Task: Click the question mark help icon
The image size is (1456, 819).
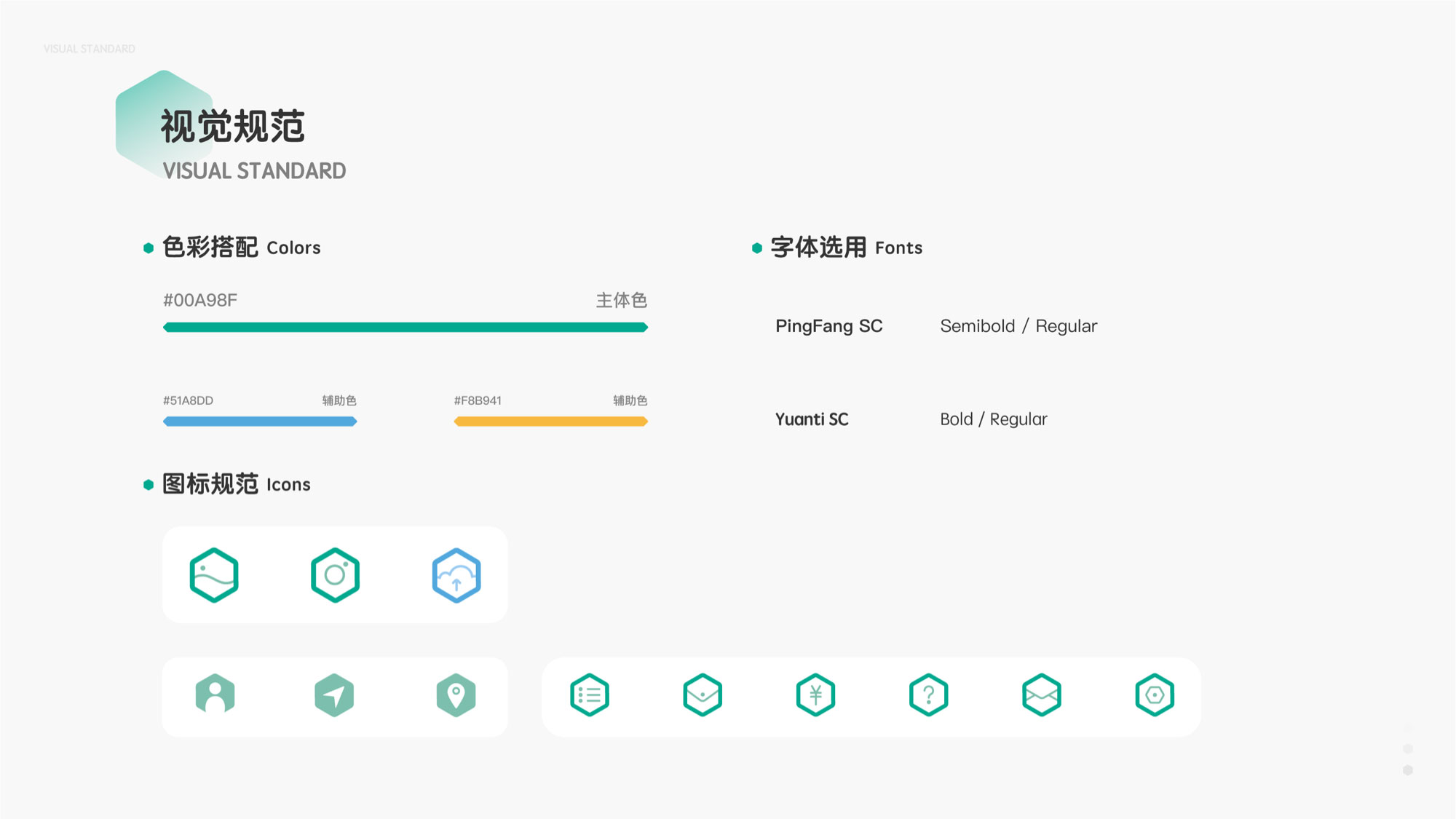Action: [929, 695]
